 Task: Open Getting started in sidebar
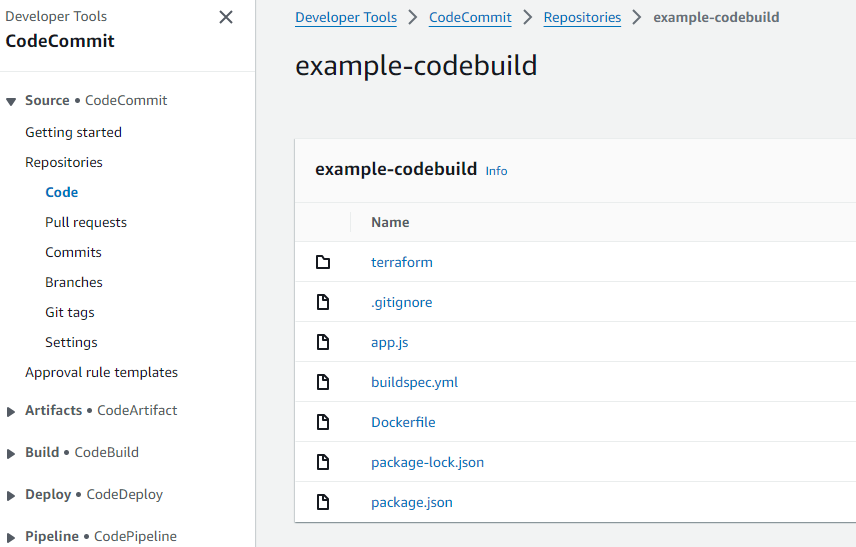coord(73,133)
